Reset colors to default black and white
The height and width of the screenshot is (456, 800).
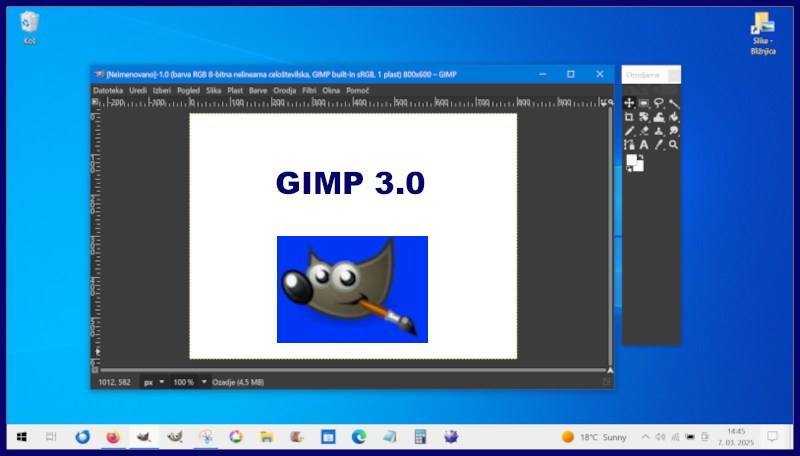tap(629, 169)
